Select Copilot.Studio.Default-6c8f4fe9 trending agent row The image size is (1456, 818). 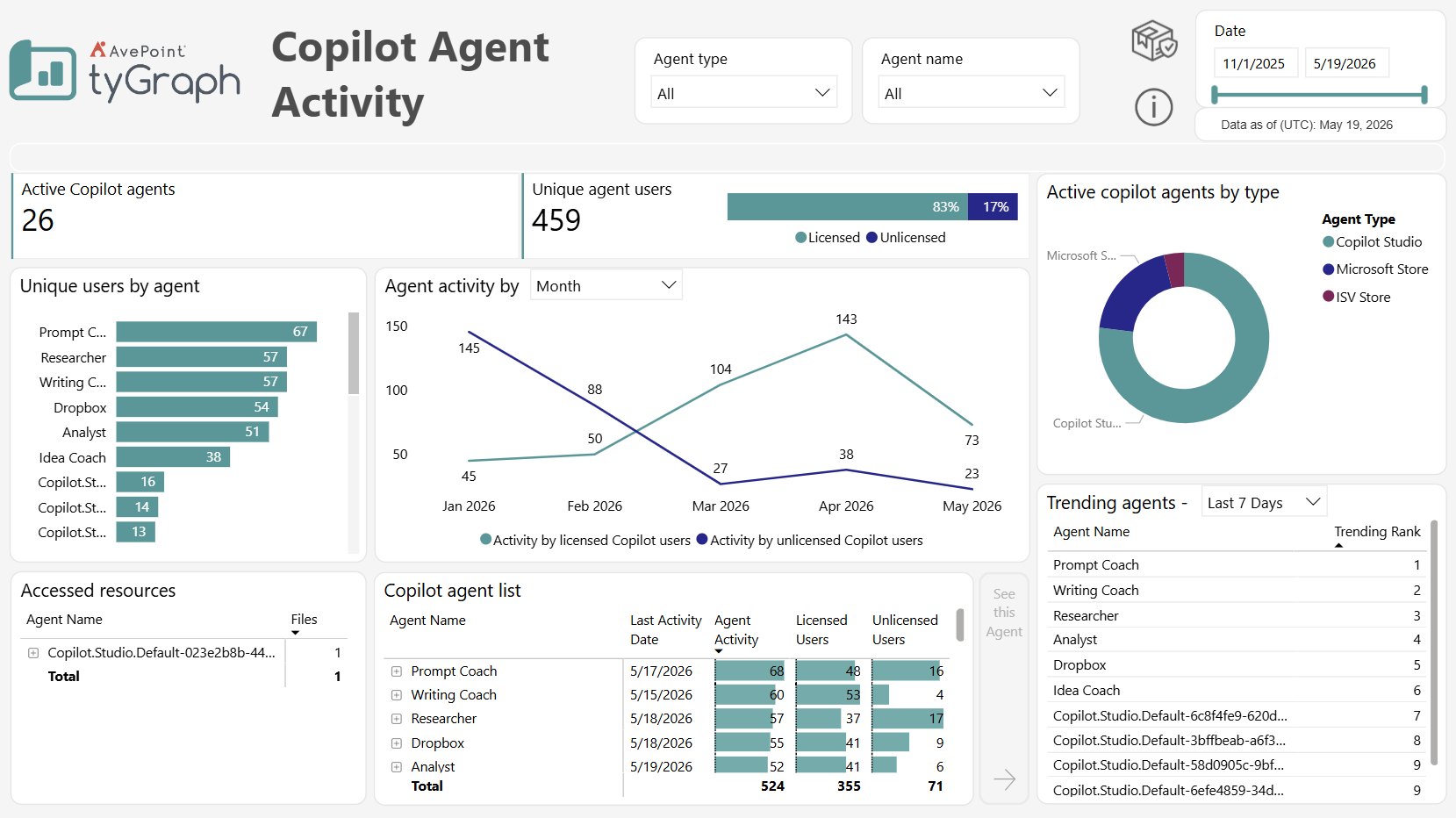click(1237, 716)
